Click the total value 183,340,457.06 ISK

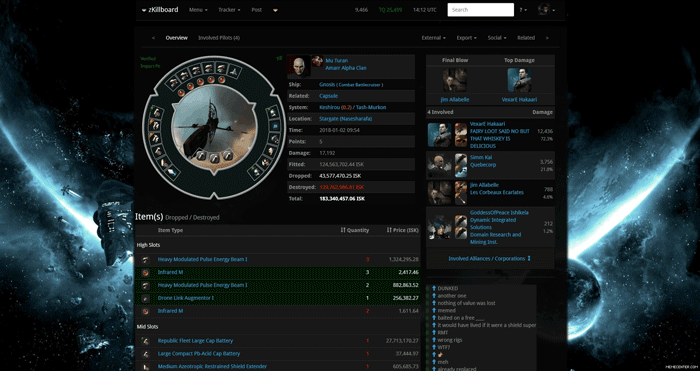pyautogui.click(x=342, y=199)
